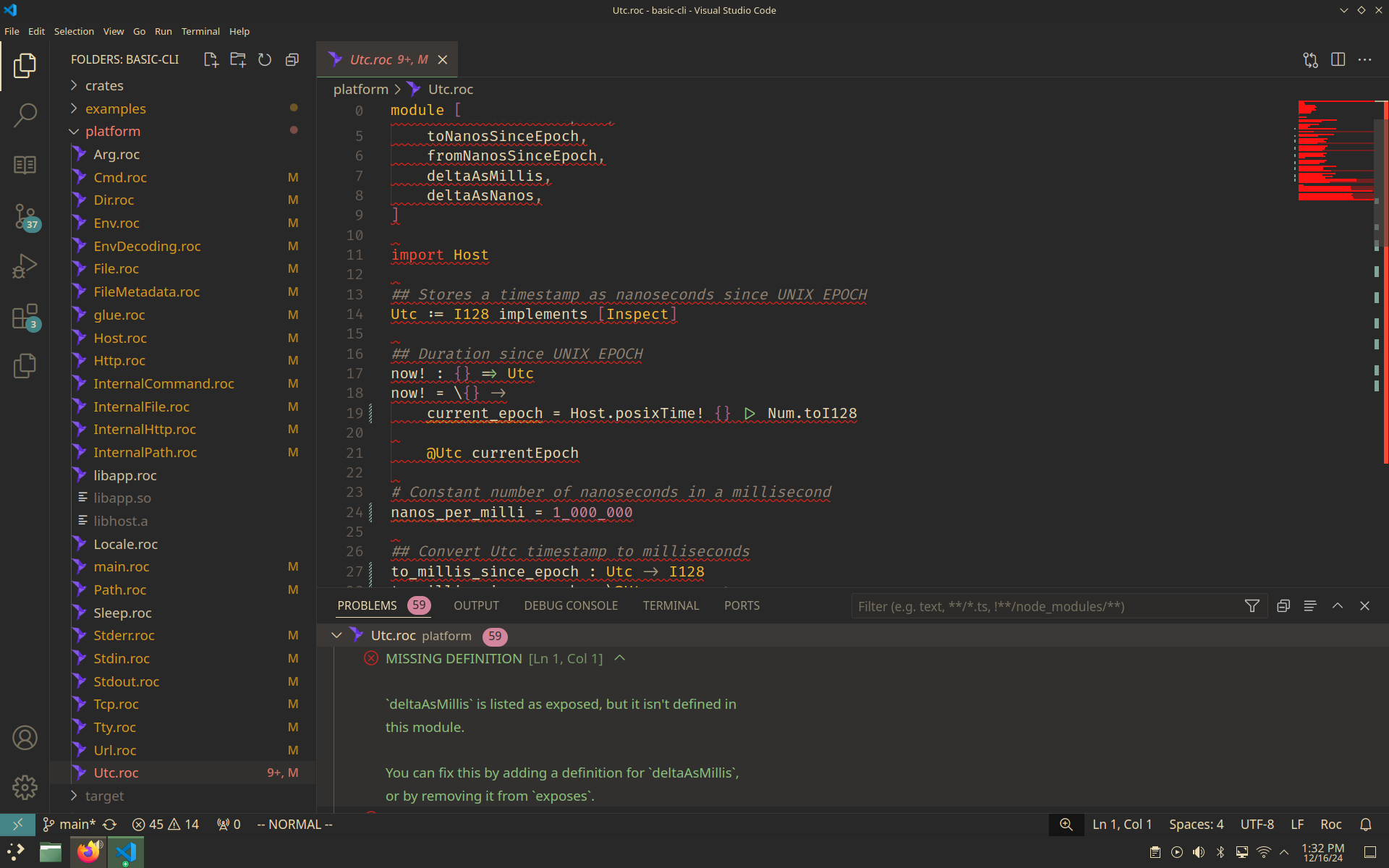Open the file manager from the taskbar
The width and height of the screenshot is (1389, 868).
[x=51, y=852]
